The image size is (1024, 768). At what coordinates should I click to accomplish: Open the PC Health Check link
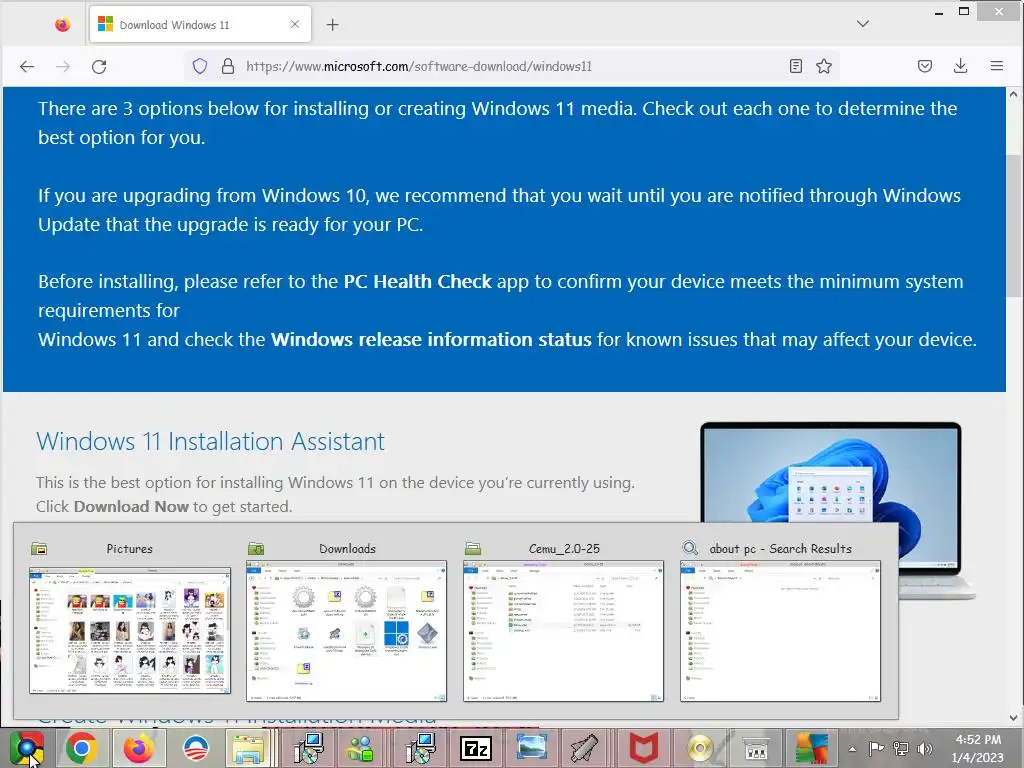click(417, 281)
